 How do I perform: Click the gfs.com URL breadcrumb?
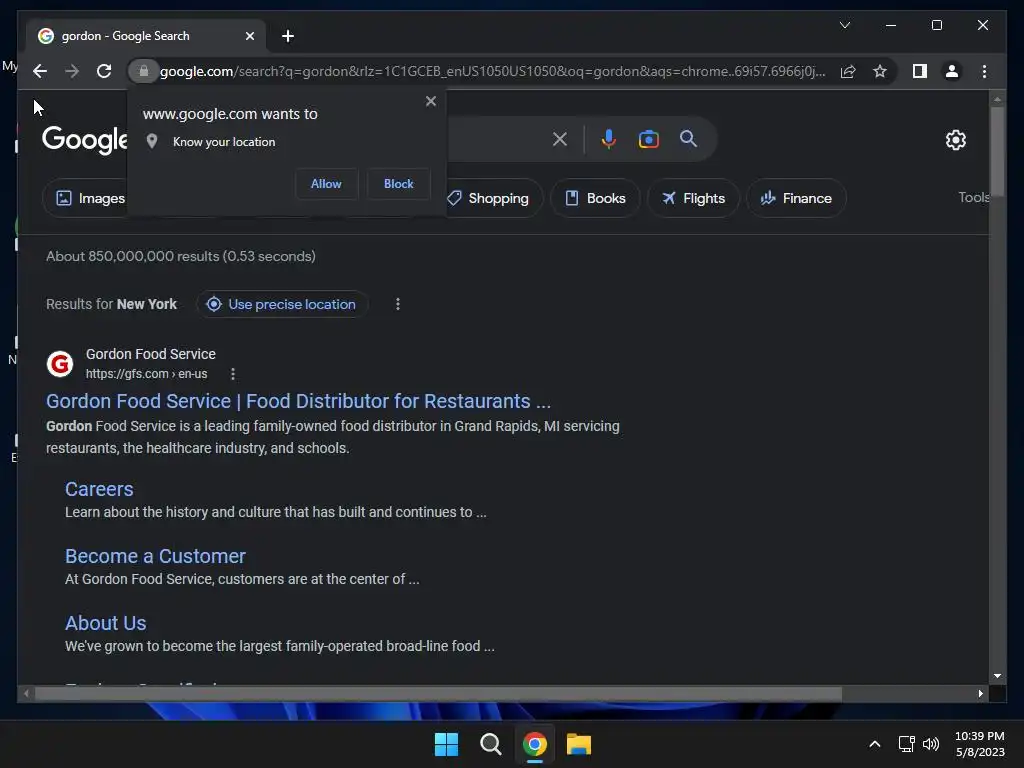(x=146, y=374)
